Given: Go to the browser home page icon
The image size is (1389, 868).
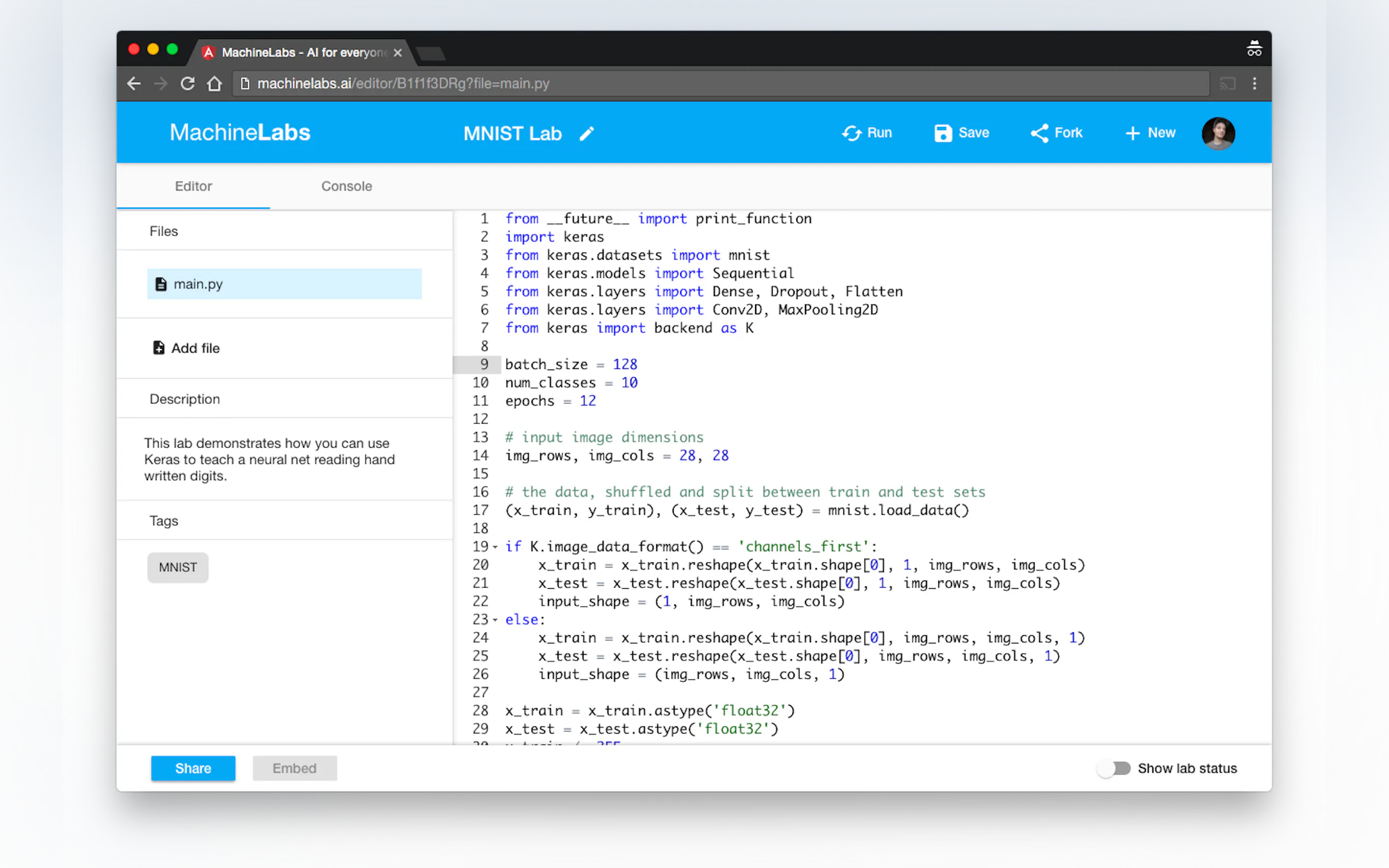Looking at the screenshot, I should click(x=215, y=84).
